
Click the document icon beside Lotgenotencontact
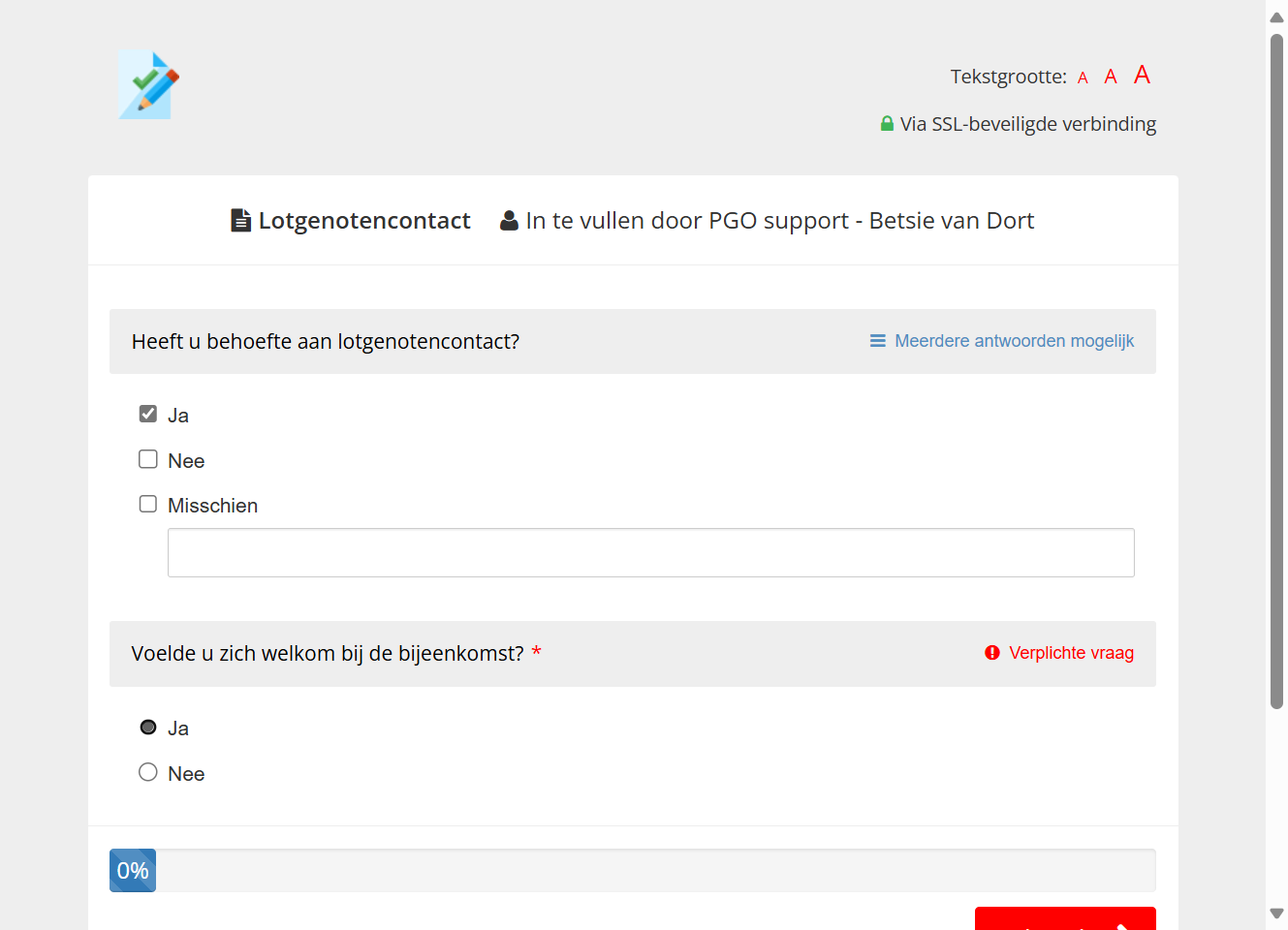(240, 221)
